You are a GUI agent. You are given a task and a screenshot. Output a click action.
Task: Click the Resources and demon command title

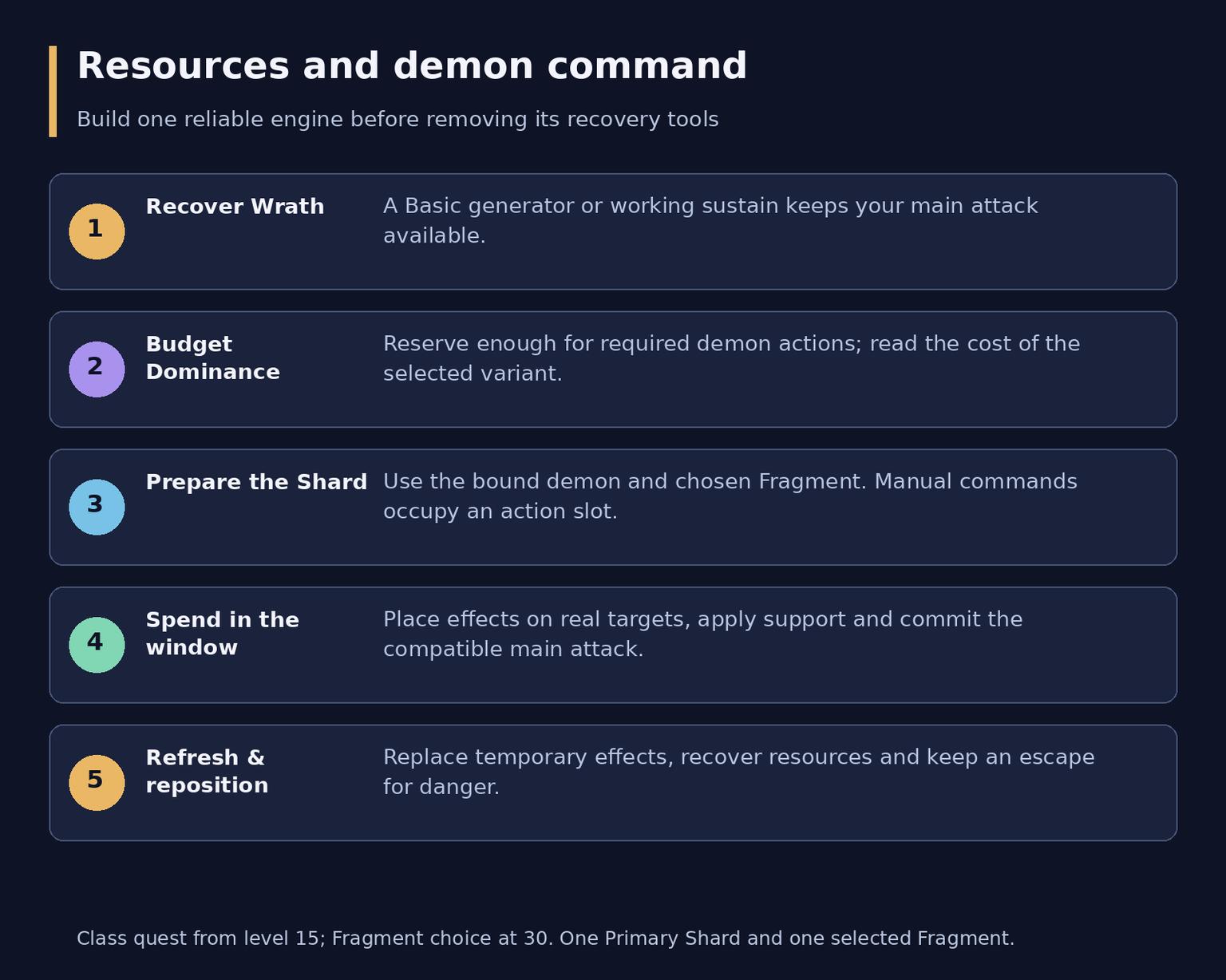coord(412,66)
